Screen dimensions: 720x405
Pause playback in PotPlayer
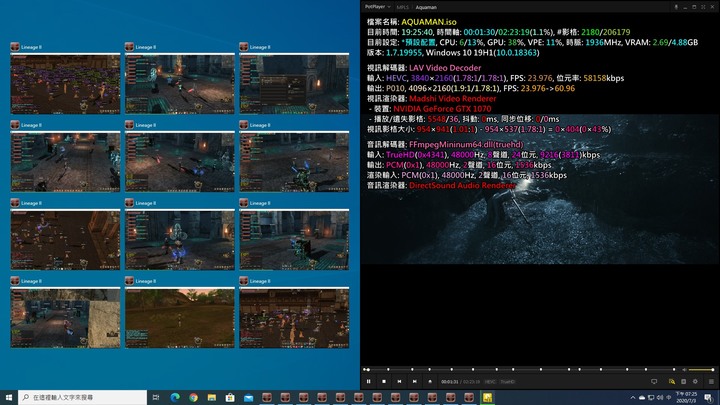[368, 381]
